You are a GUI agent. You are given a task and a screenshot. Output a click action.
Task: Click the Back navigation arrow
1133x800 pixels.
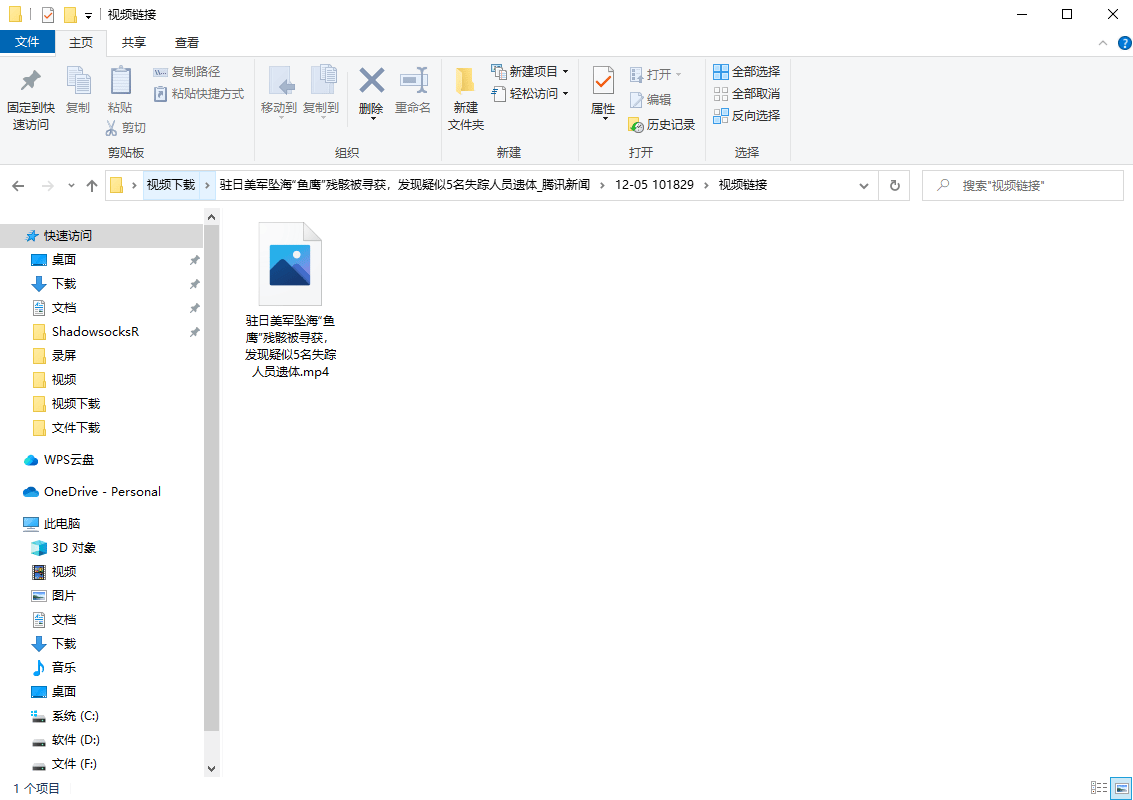click(x=18, y=186)
